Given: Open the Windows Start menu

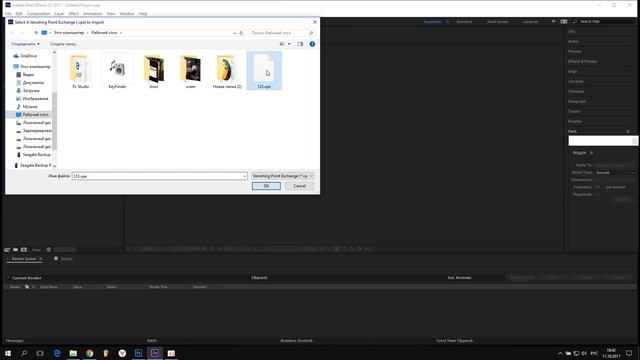Looking at the screenshot, I should tap(8, 353).
